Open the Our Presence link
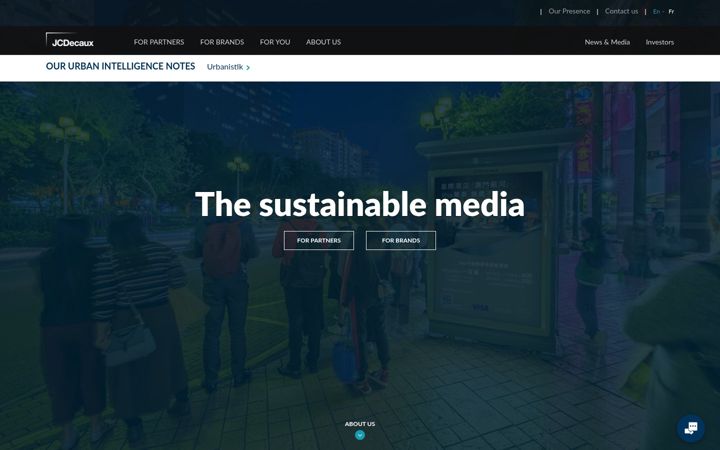 (569, 11)
